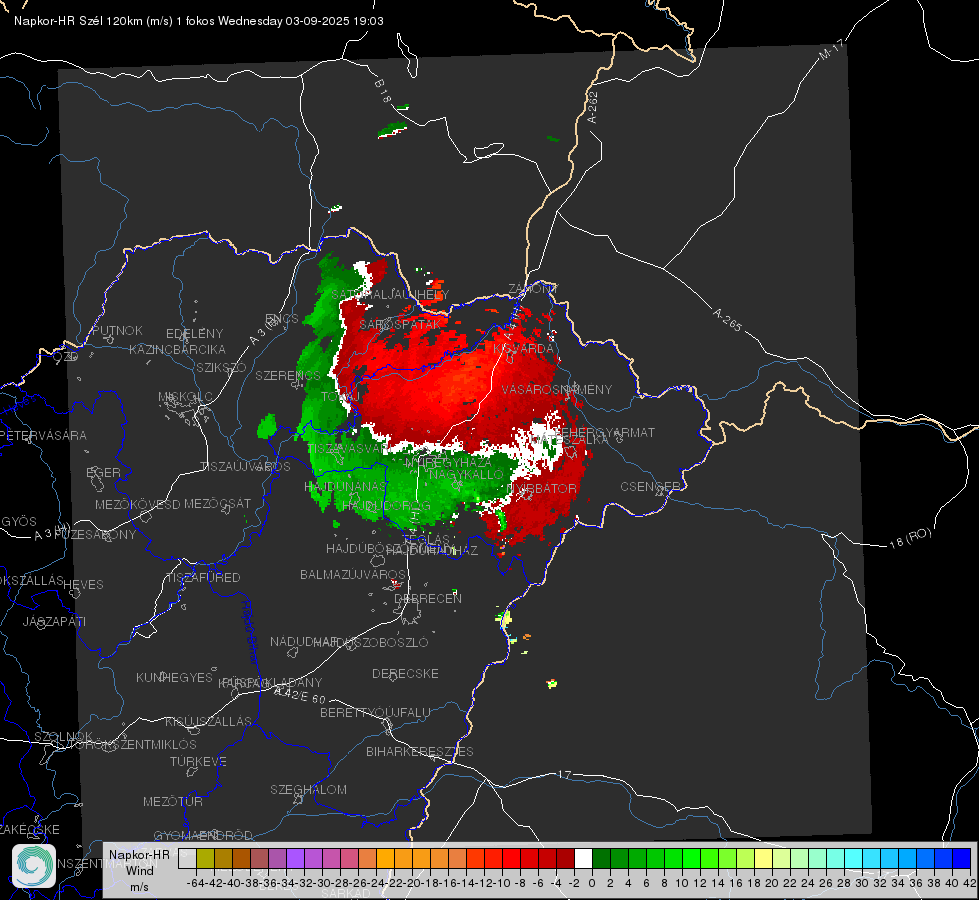Click the JÁSZAPÁTI label
Viewport: 979px width, 900px height.
tap(54, 621)
